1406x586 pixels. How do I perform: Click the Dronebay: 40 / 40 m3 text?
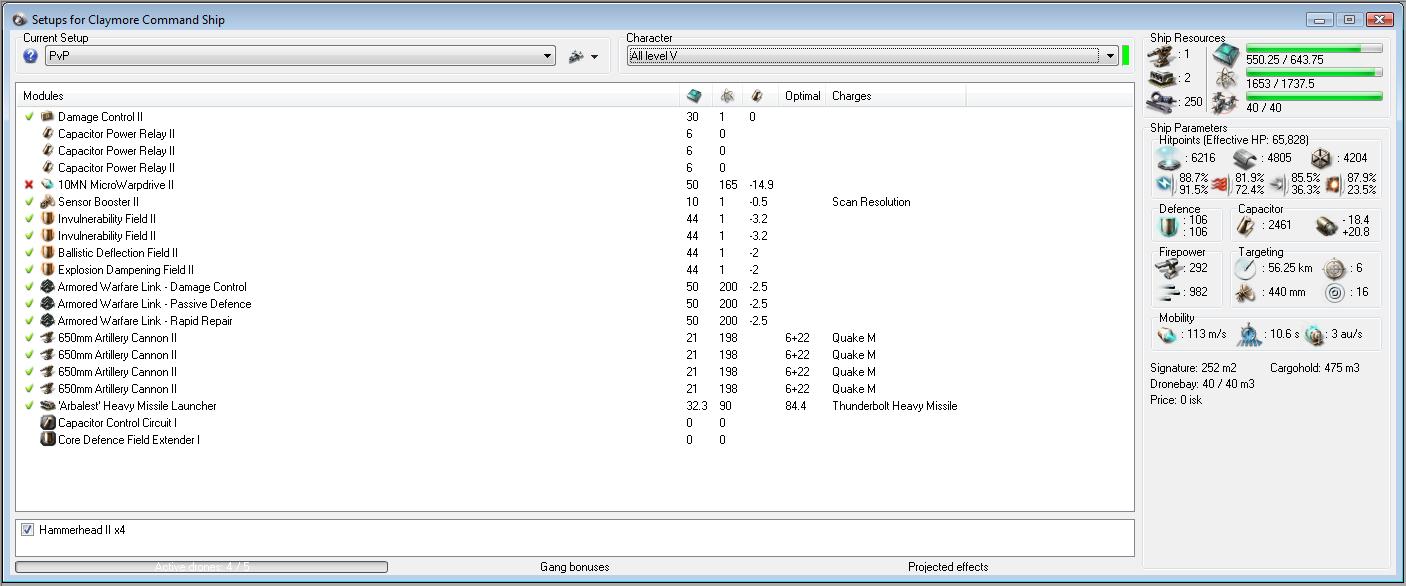pos(1202,384)
